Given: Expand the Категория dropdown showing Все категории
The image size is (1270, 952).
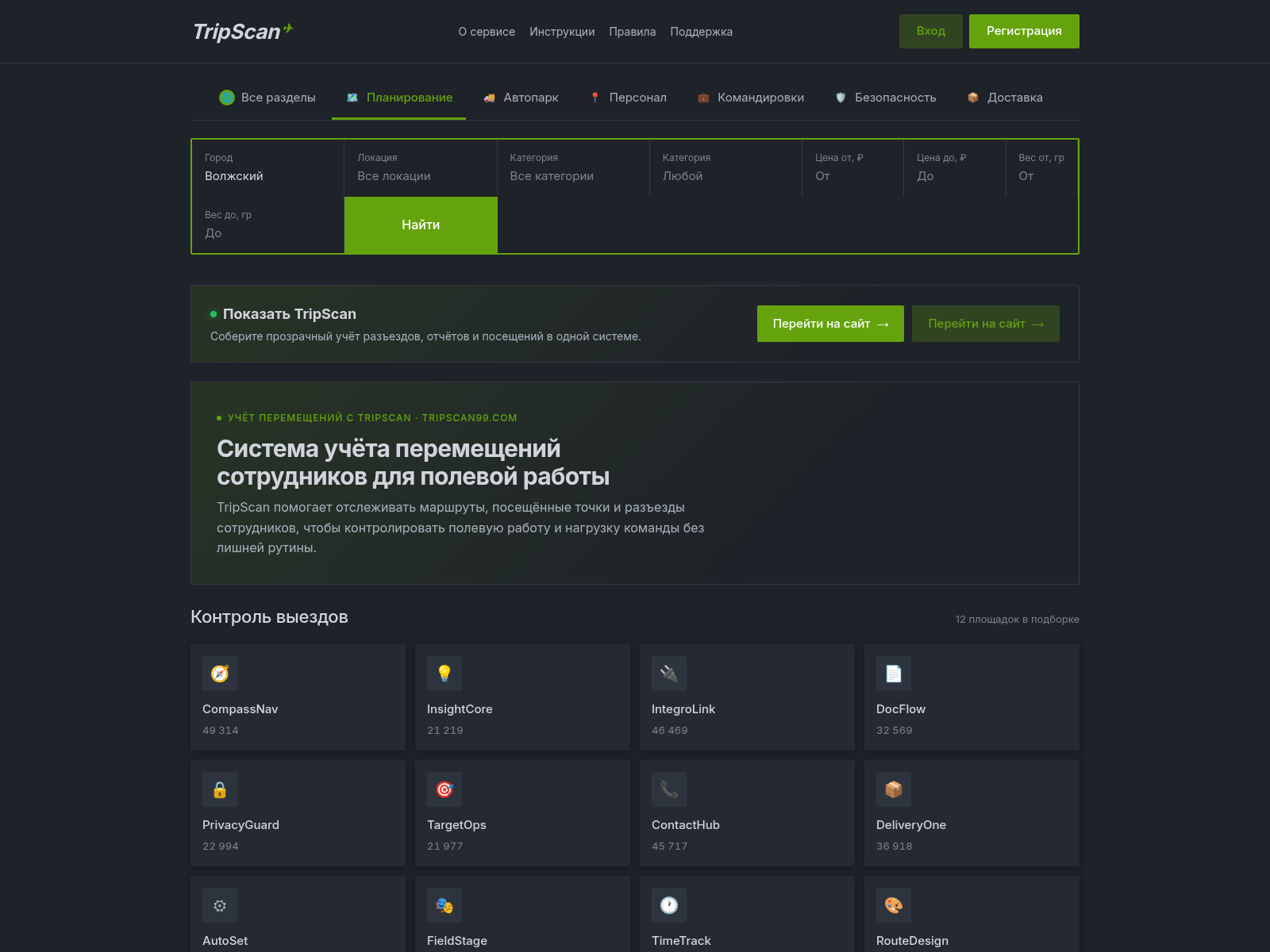Looking at the screenshot, I should (573, 168).
